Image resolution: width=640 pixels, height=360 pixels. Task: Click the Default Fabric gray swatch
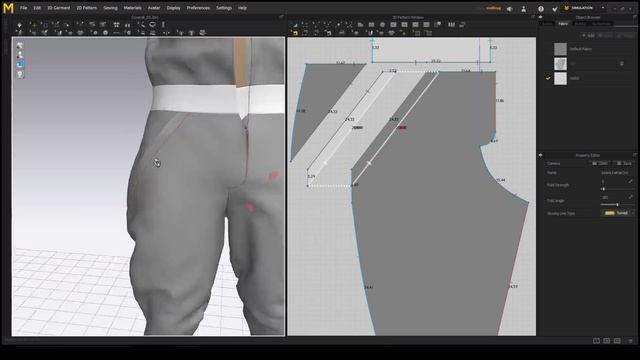(560, 49)
